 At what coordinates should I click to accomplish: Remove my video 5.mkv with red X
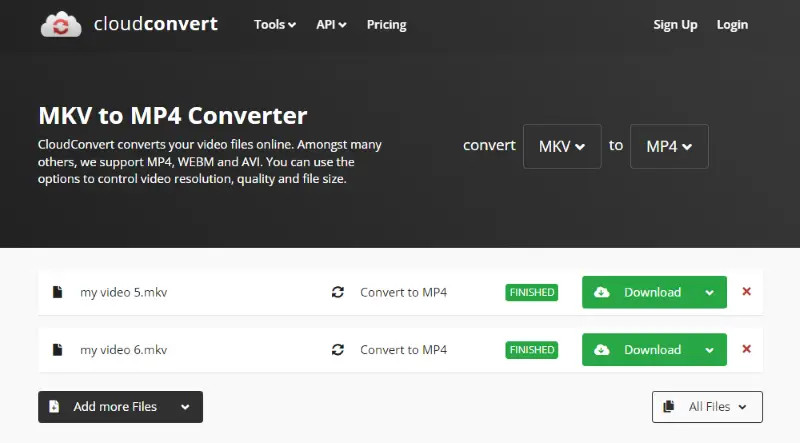tap(746, 291)
